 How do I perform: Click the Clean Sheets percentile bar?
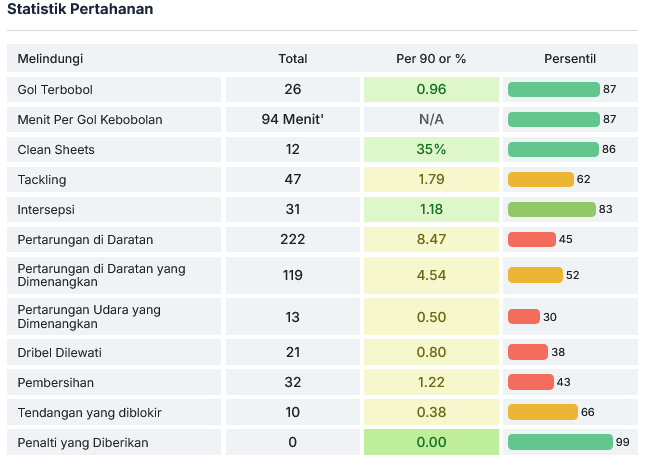[553, 149]
